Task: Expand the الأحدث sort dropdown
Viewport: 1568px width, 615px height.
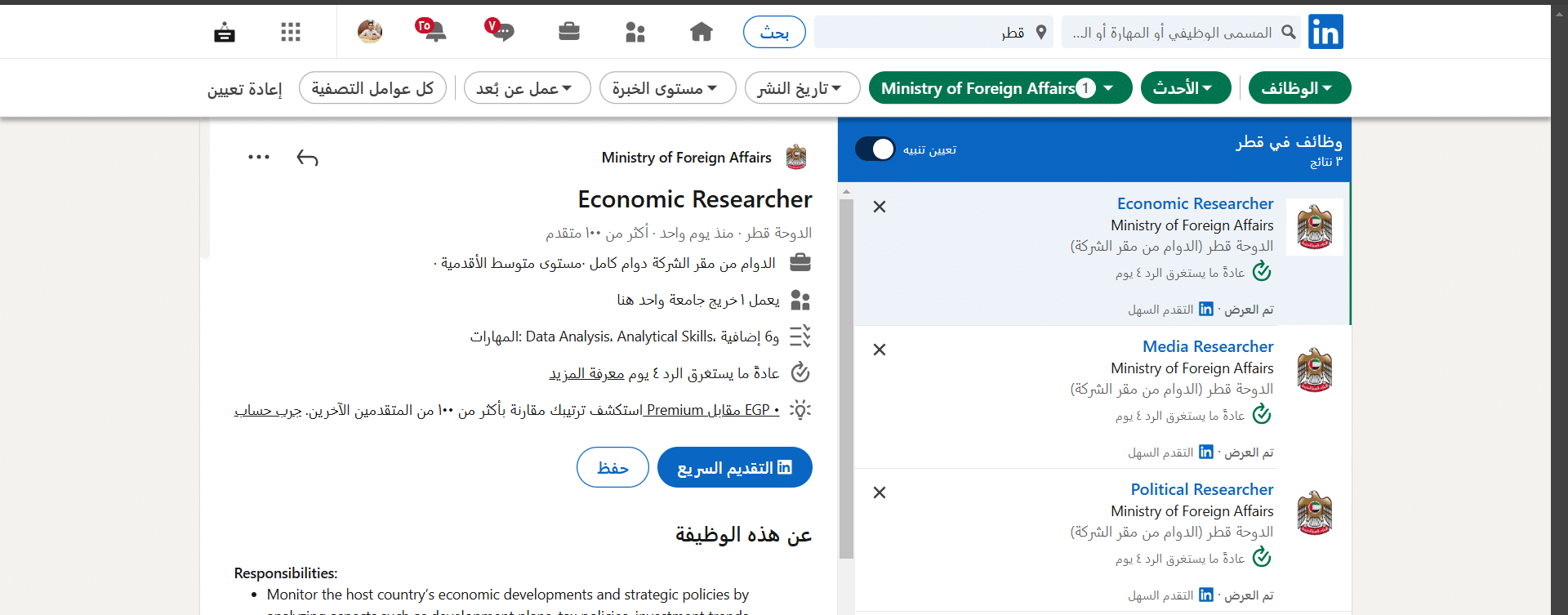Action: [x=1186, y=87]
